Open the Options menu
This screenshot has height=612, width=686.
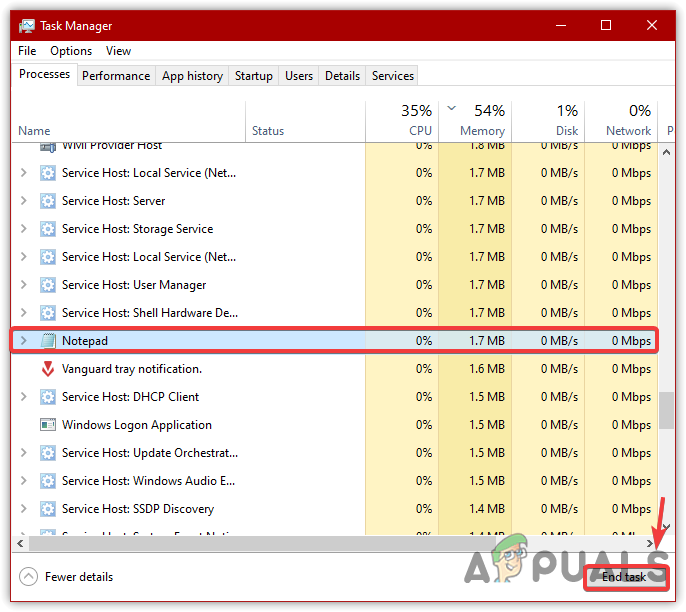[71, 51]
